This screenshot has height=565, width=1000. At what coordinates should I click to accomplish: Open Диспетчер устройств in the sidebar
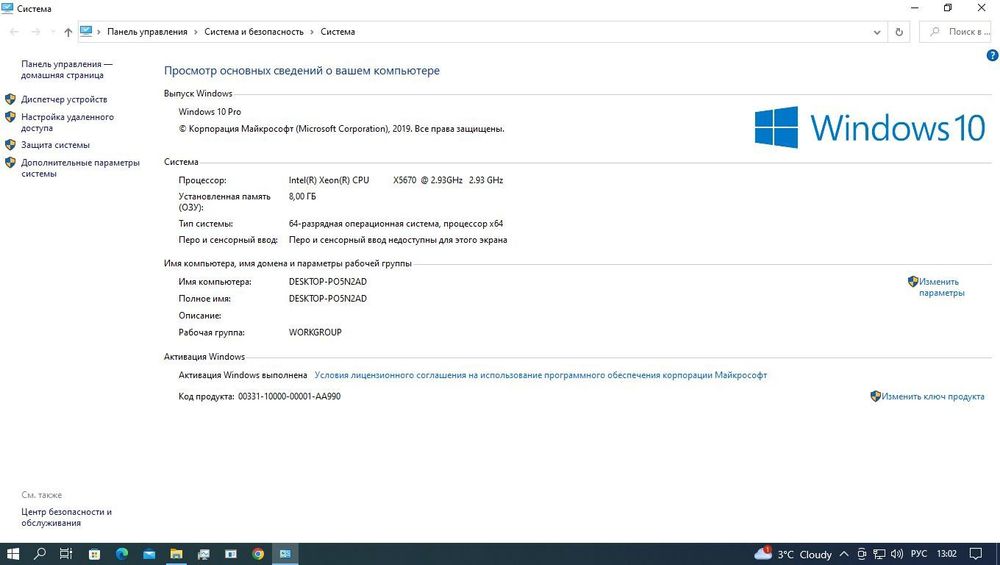pyautogui.click(x=64, y=99)
